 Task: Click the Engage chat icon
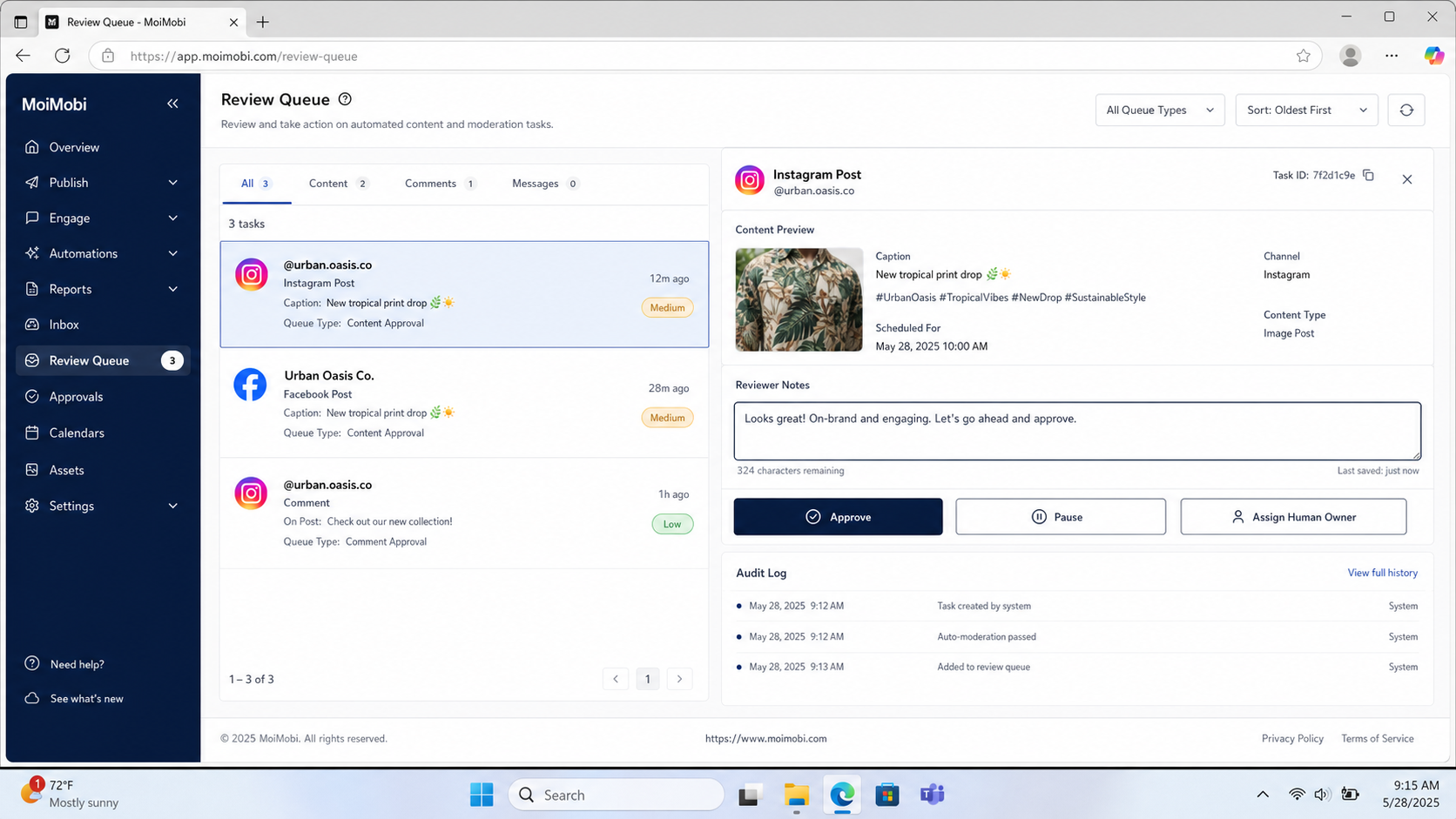coord(32,218)
